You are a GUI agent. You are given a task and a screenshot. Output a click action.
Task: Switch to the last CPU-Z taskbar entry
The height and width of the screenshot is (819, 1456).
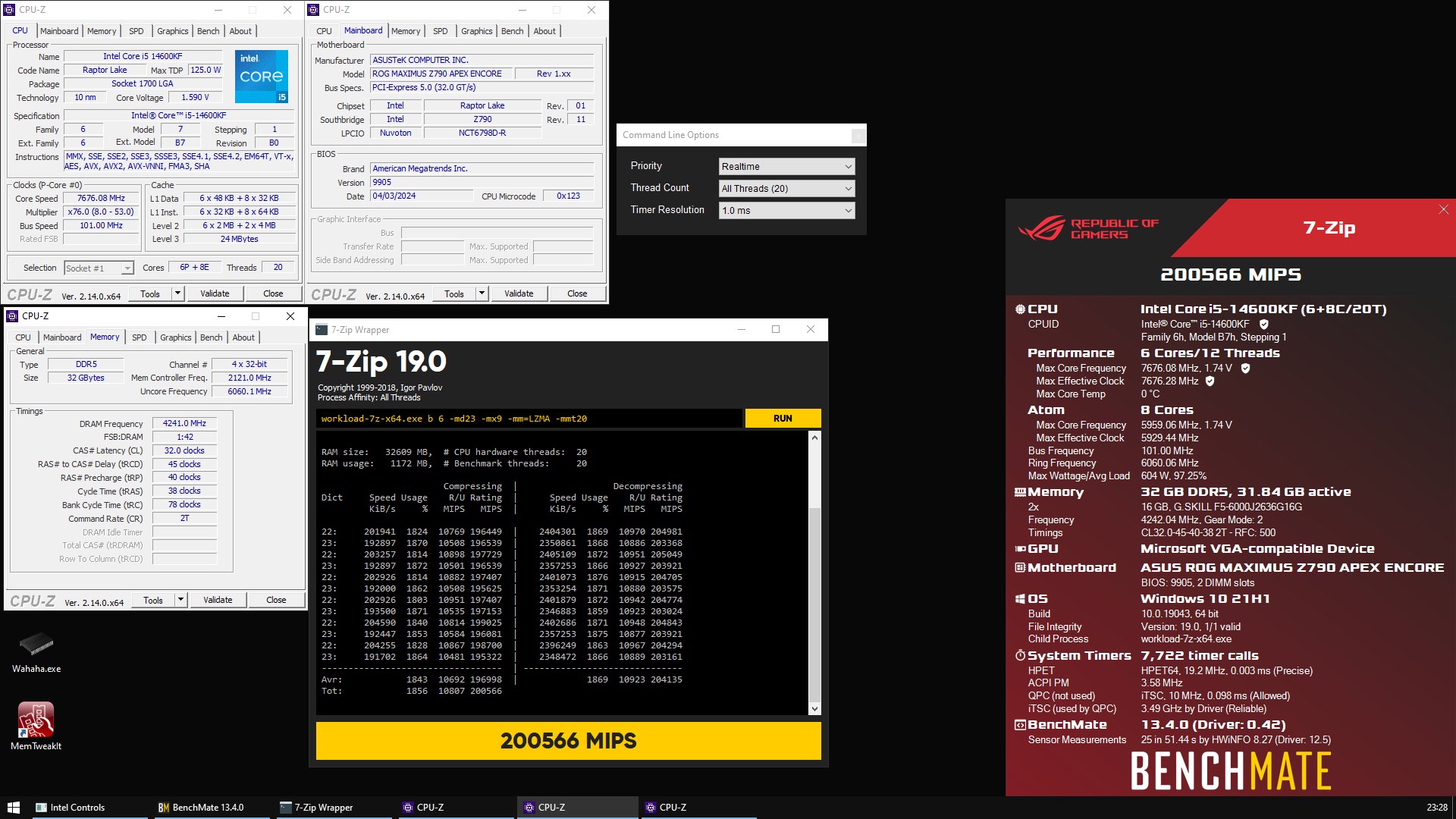(x=698, y=808)
